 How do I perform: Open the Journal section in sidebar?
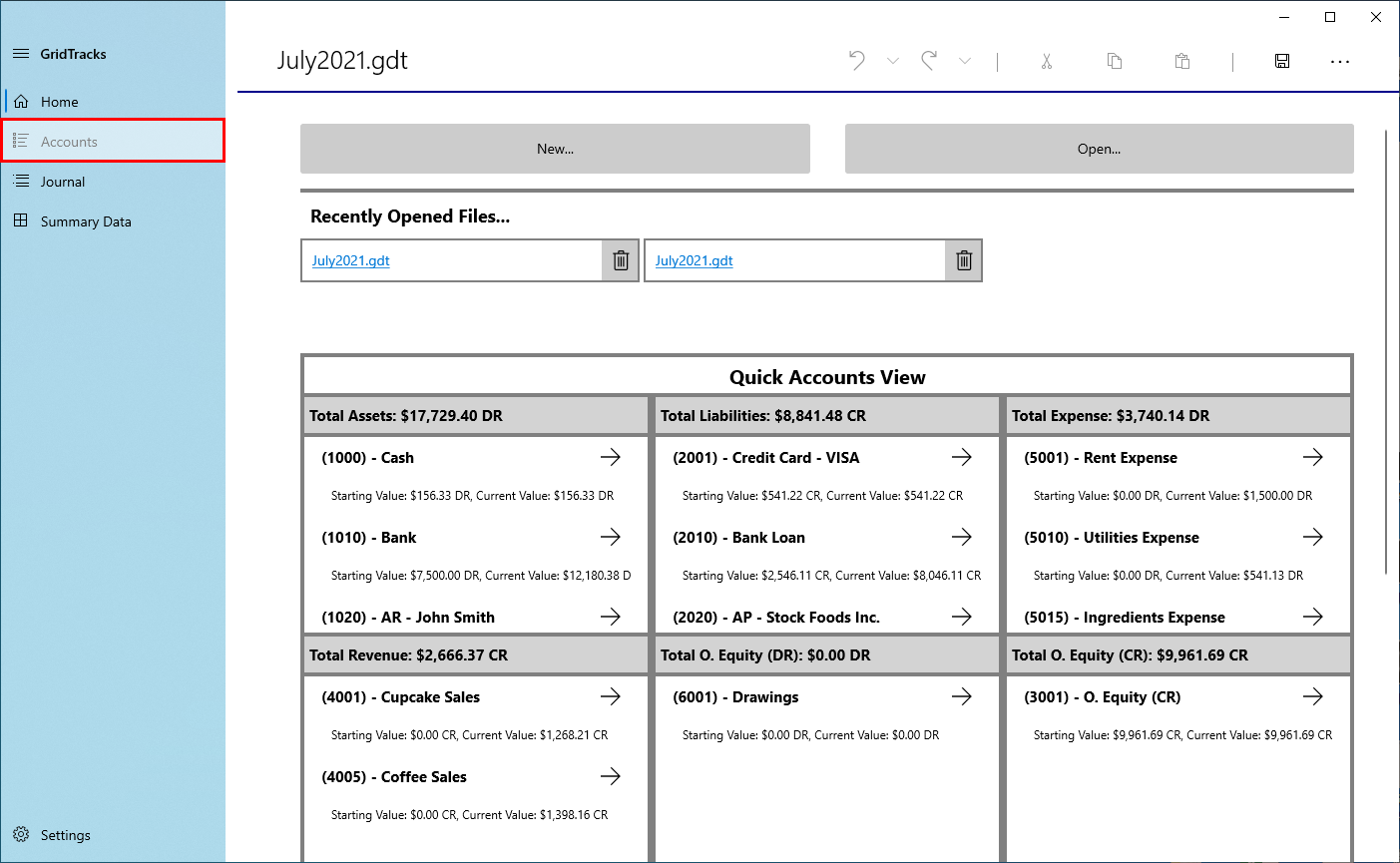click(x=113, y=182)
